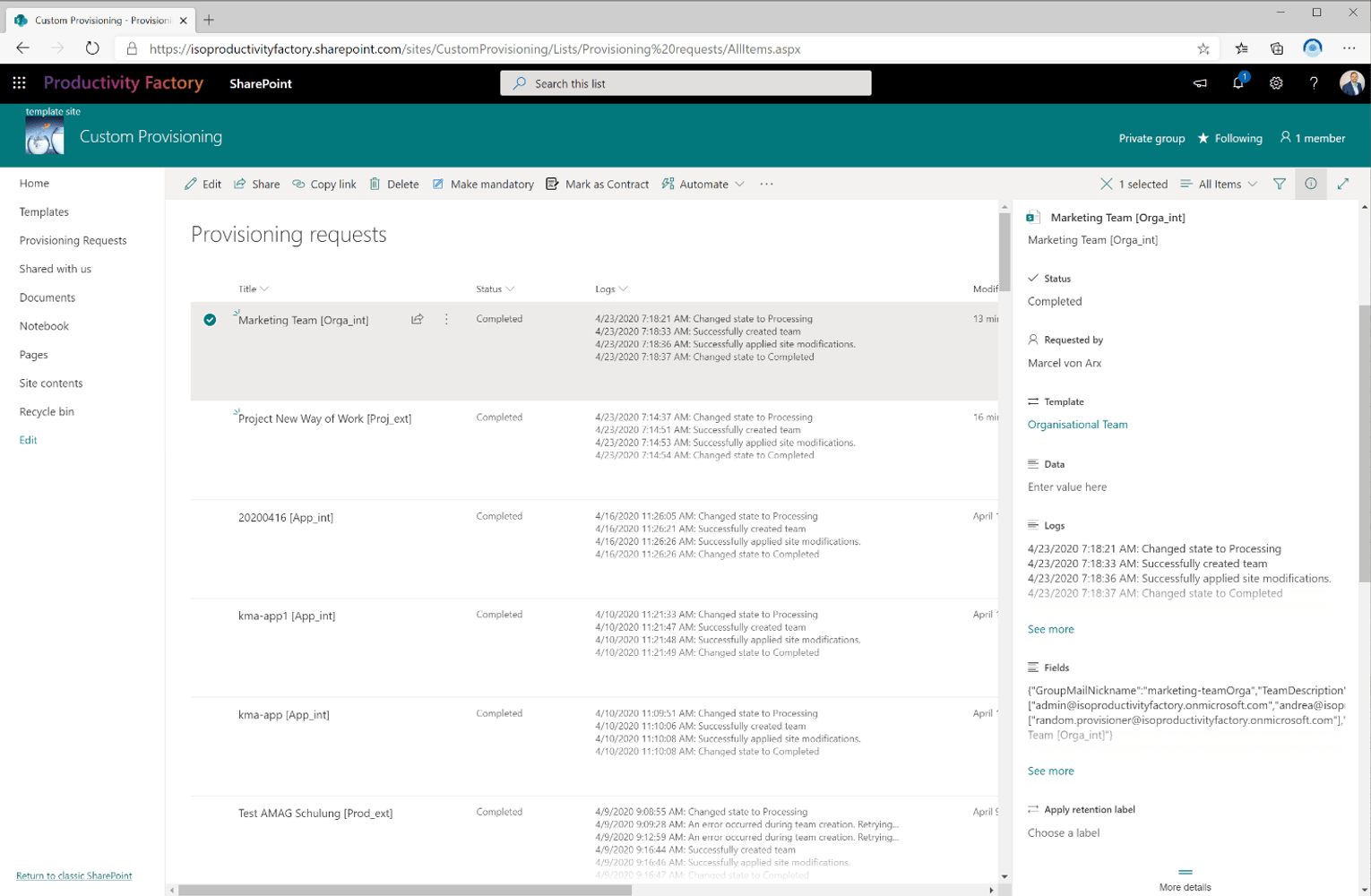Click Return to classic SharePoint link
Viewport: 1371px width, 896px height.
(x=73, y=875)
